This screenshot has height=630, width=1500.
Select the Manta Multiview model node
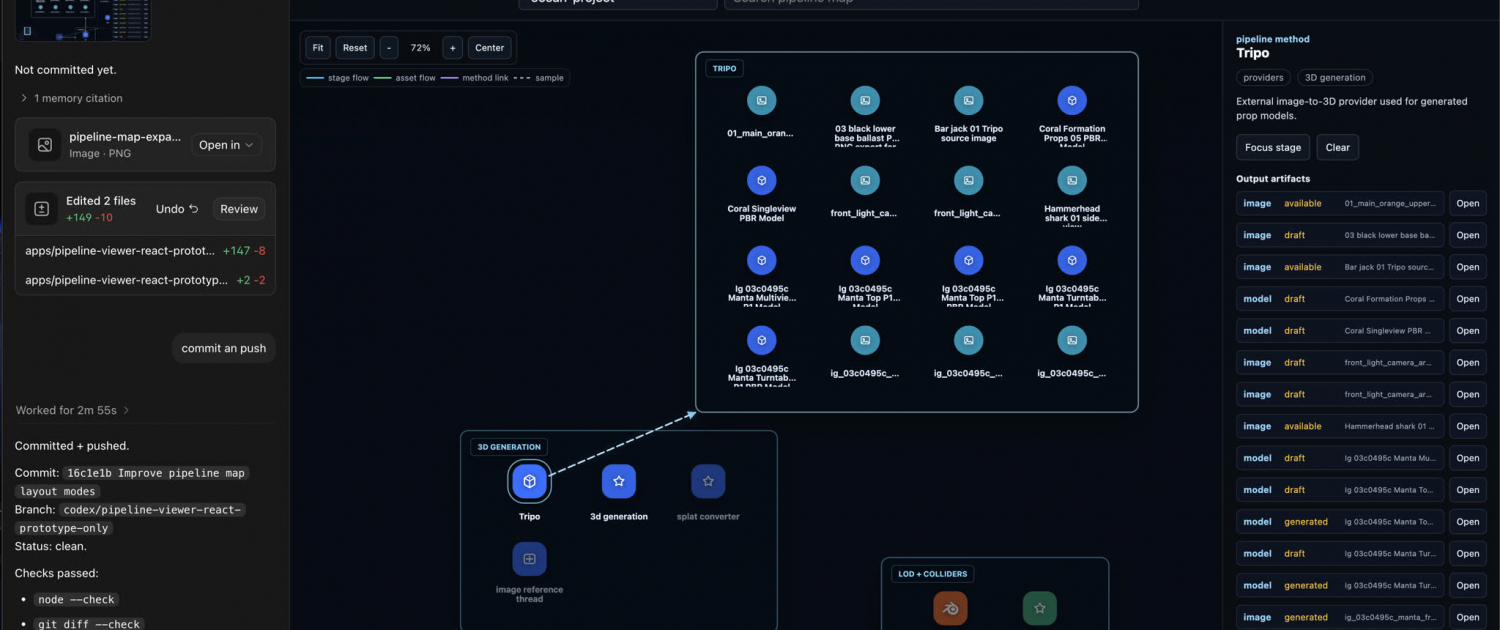[x=761, y=260]
